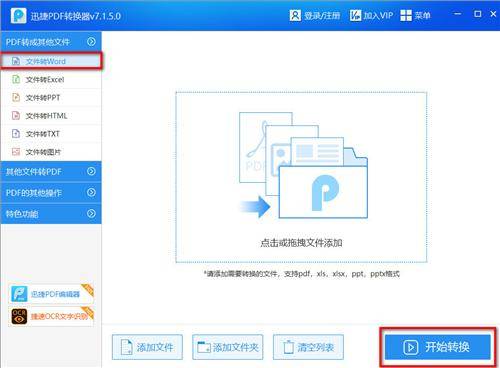Open the 菜单 grid icon

pyautogui.click(x=406, y=15)
